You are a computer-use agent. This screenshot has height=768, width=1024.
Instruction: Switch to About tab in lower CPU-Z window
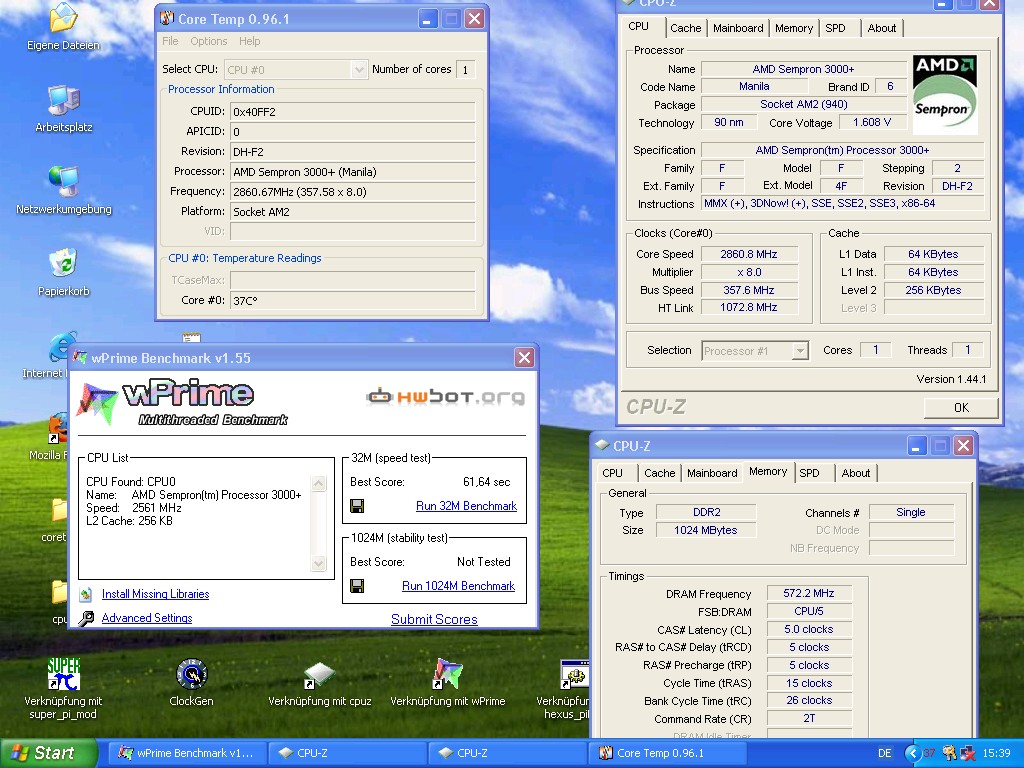(x=856, y=473)
